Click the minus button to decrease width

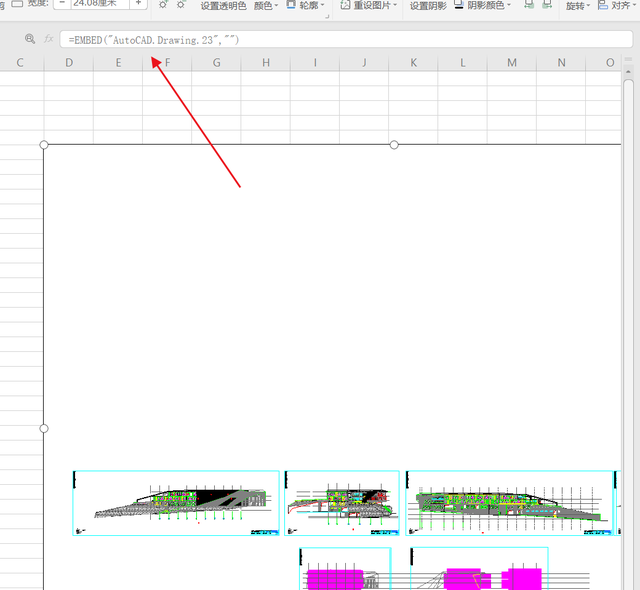coord(62,3)
